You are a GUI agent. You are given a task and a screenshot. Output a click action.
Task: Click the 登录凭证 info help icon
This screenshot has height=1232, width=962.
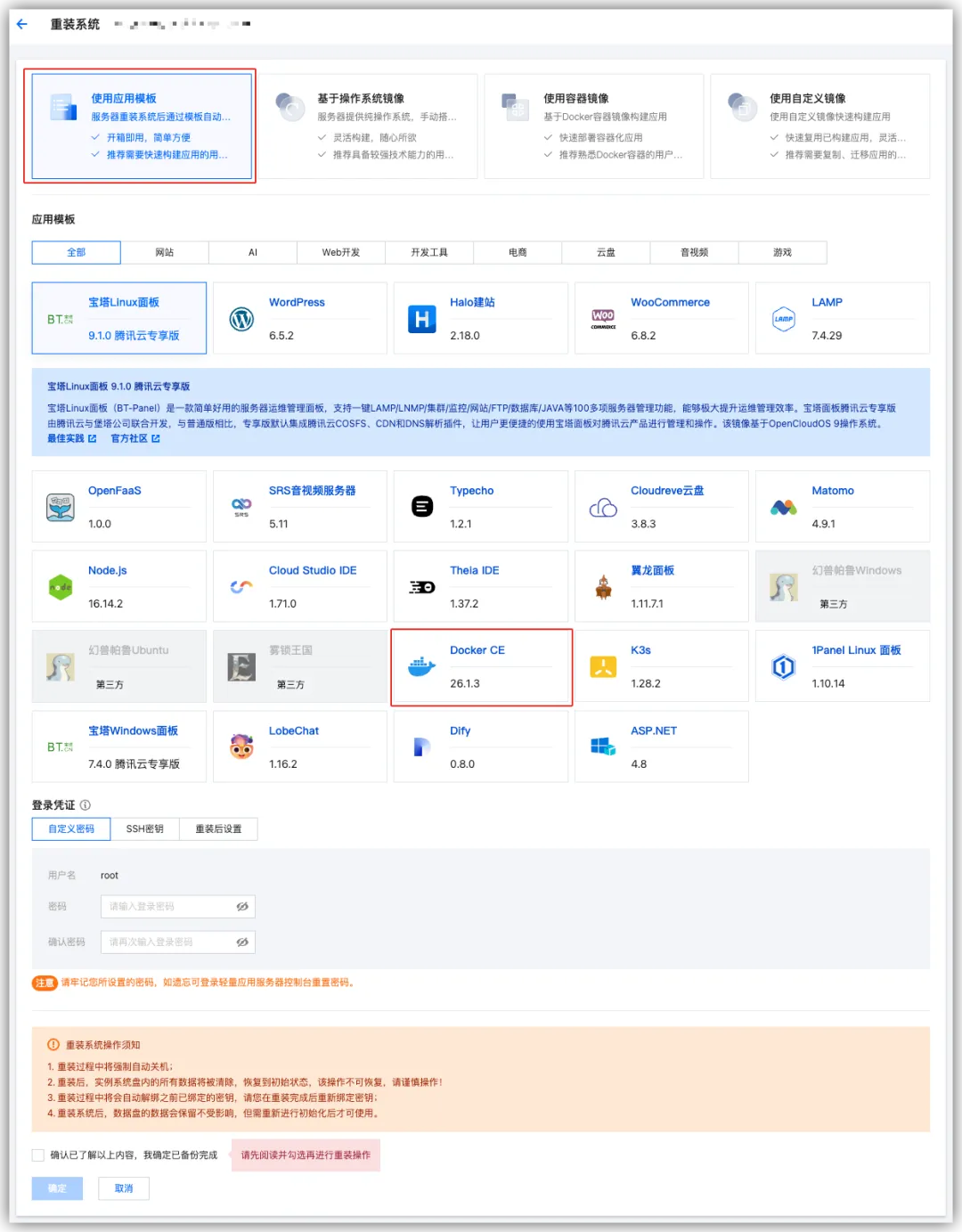coord(86,804)
